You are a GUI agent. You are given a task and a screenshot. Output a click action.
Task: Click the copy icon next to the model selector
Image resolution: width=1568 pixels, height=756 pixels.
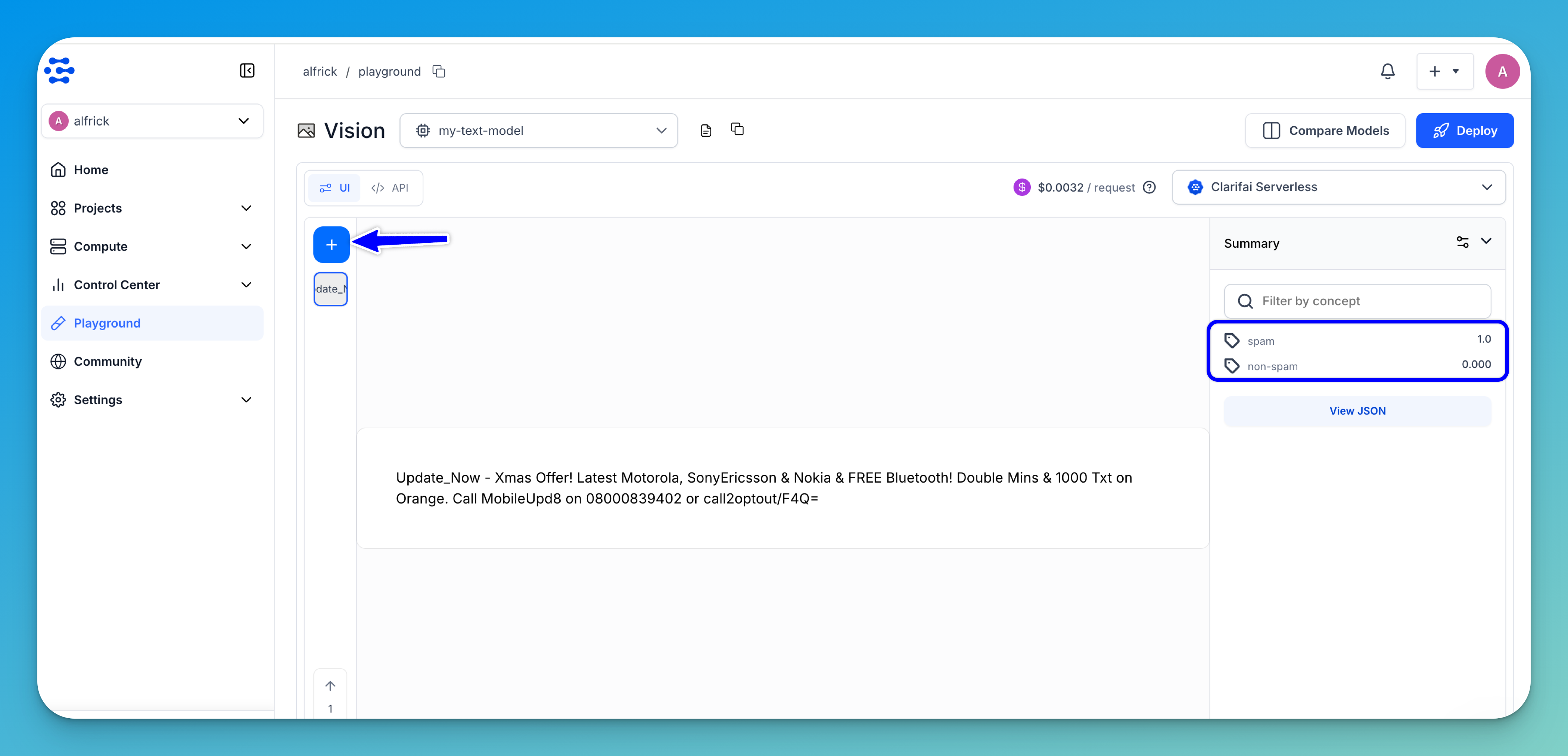click(737, 129)
